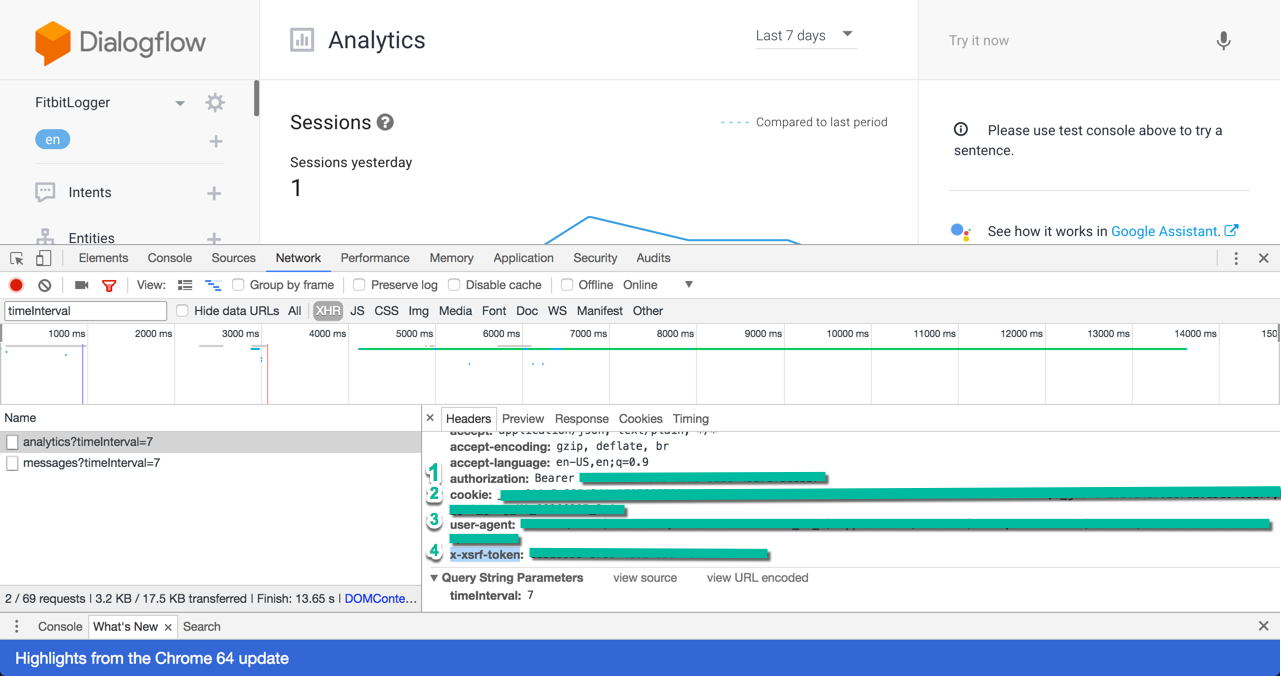Click the timeInterval filter input
Viewport: 1281px width, 676px height.
click(x=85, y=311)
